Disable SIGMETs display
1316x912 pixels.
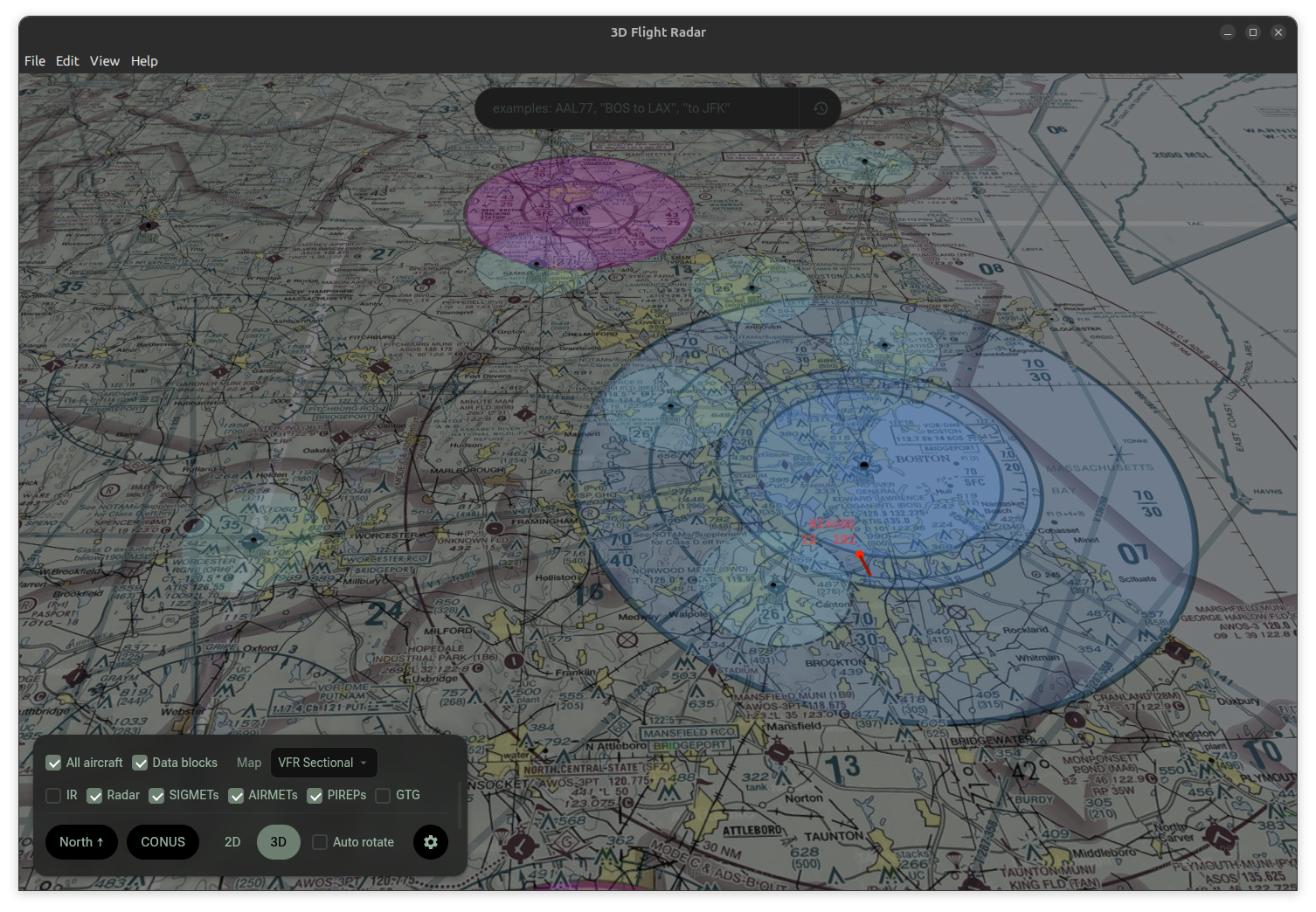pyautogui.click(x=156, y=796)
